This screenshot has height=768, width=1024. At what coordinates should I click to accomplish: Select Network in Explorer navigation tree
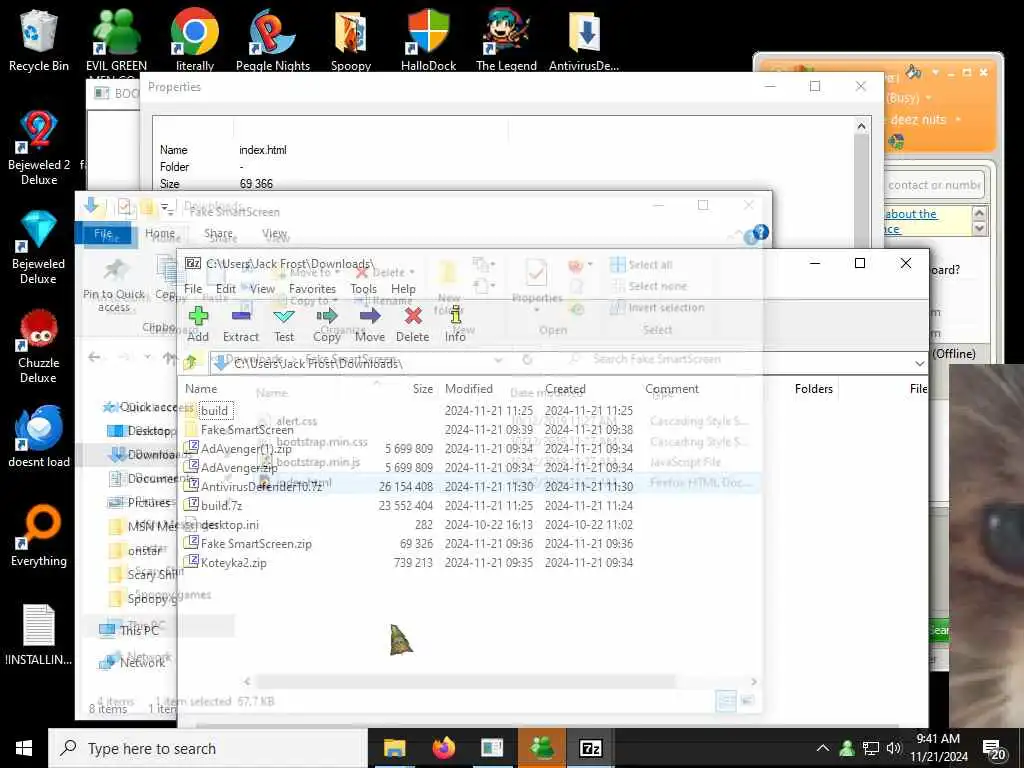(x=142, y=662)
